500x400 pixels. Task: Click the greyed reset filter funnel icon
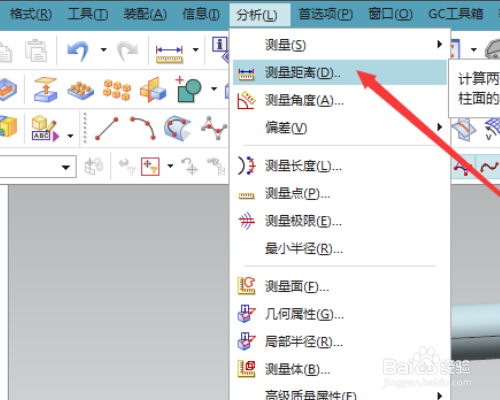[127, 167]
